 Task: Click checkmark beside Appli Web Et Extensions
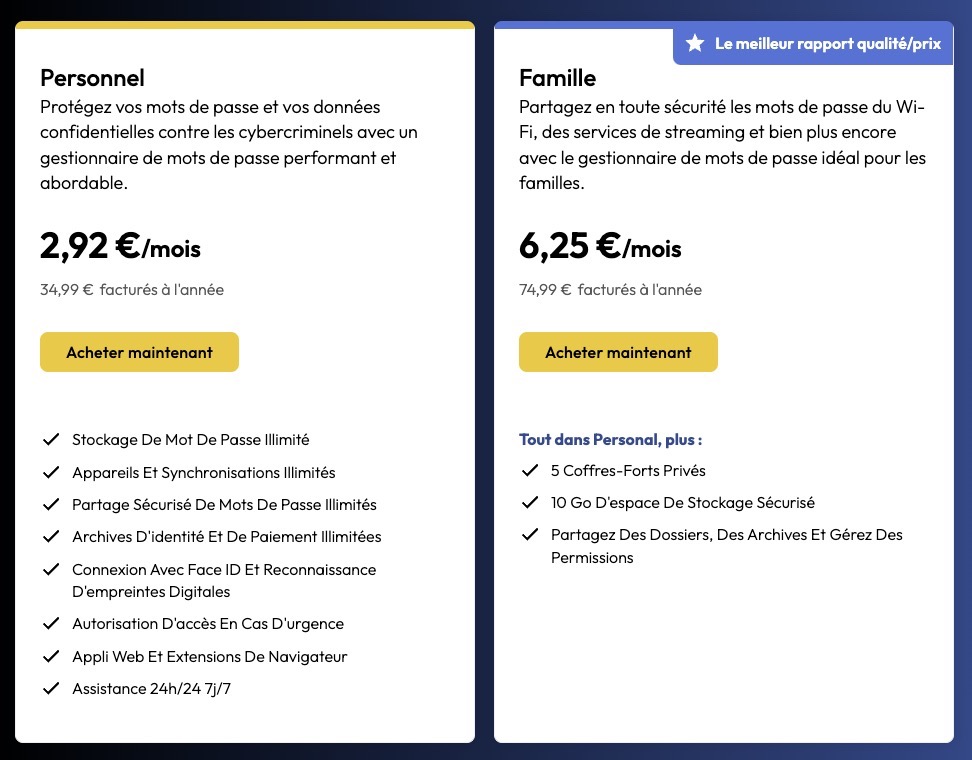coord(50,656)
